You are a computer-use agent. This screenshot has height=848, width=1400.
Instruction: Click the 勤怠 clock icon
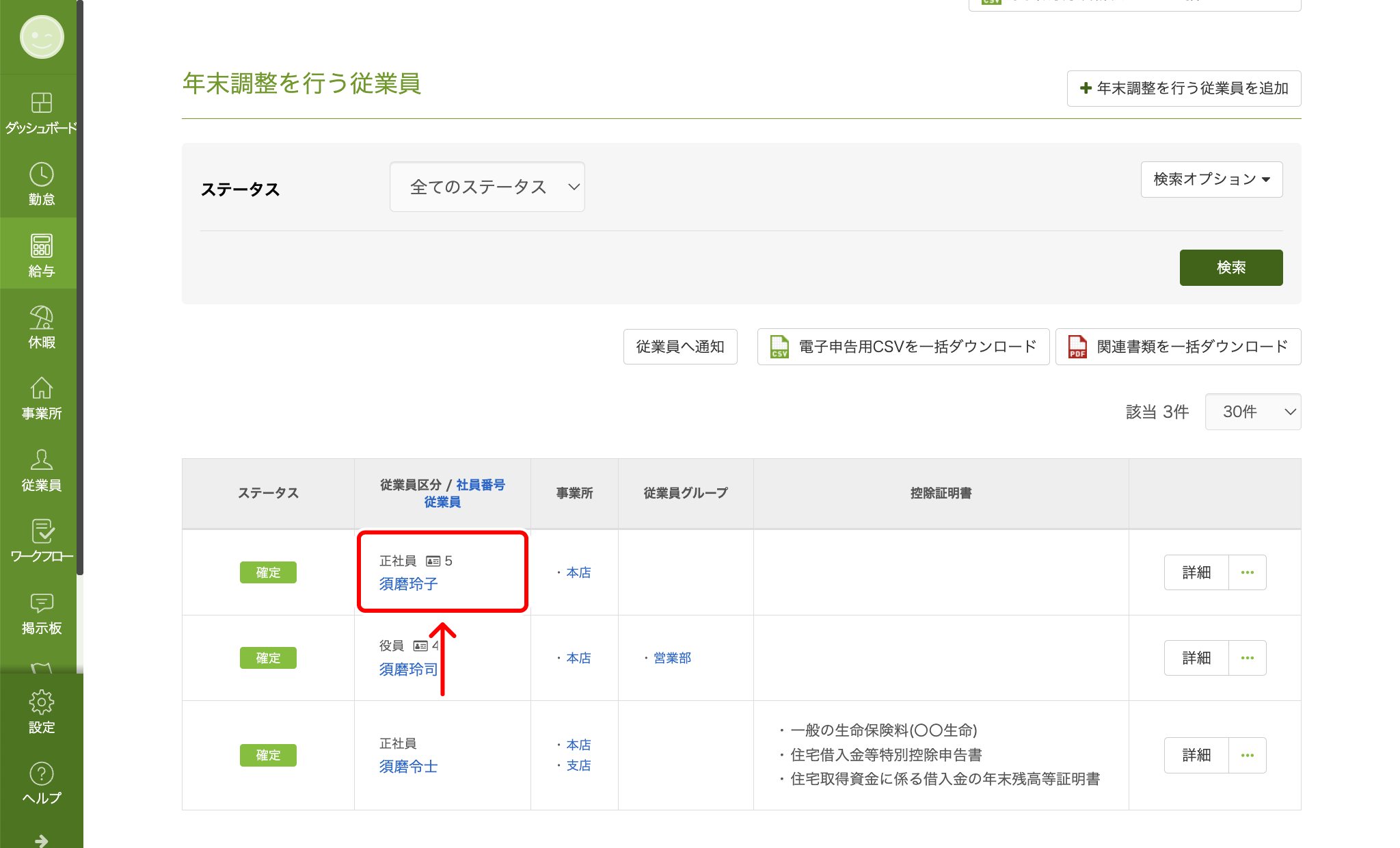[x=41, y=175]
